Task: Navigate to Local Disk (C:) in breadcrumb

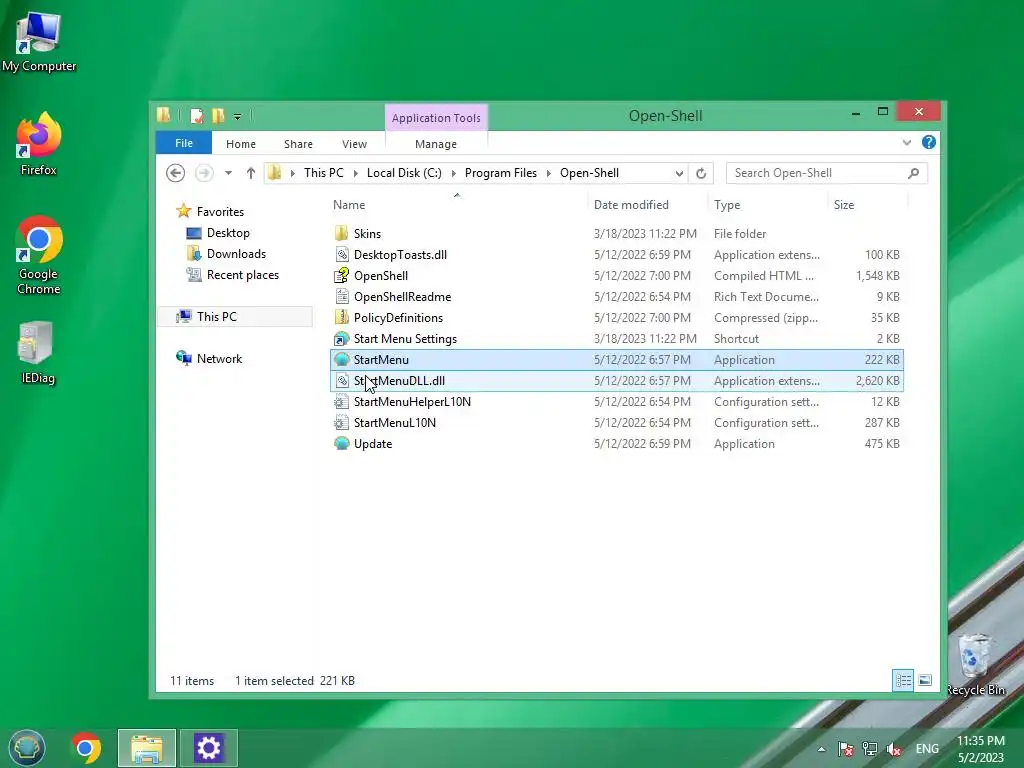Action: tap(404, 173)
